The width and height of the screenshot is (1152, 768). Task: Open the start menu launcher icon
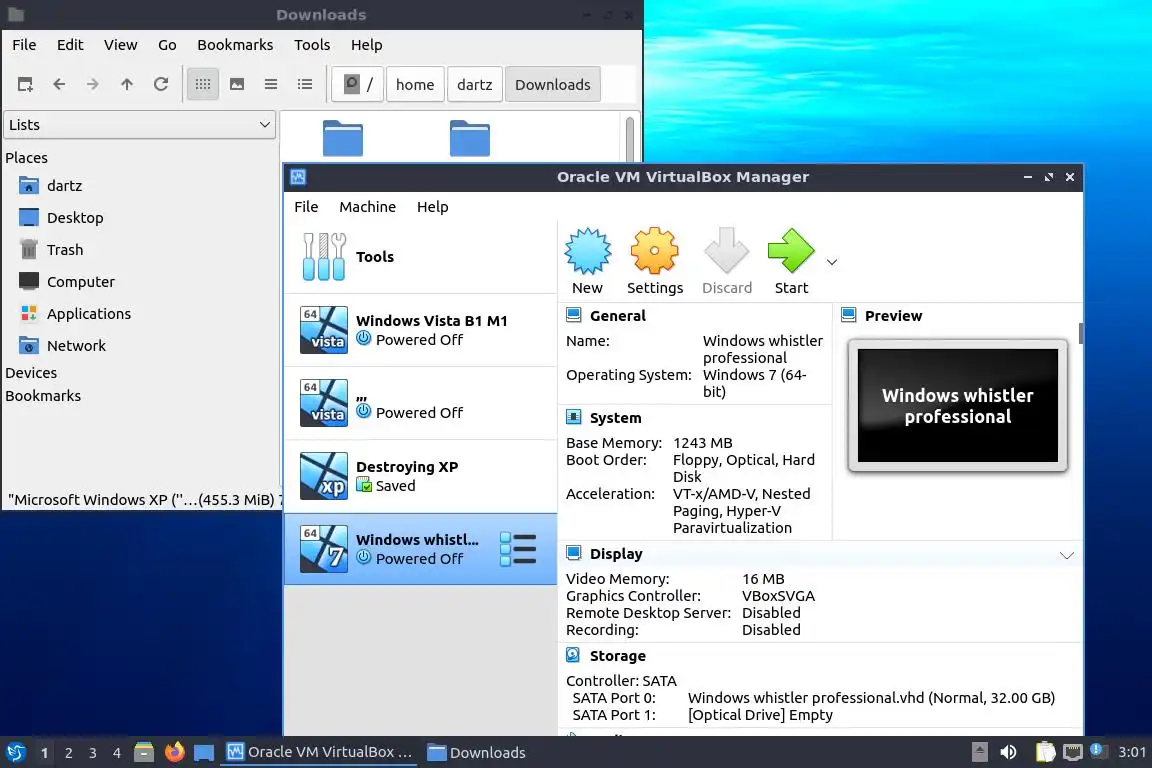pyautogui.click(x=15, y=752)
